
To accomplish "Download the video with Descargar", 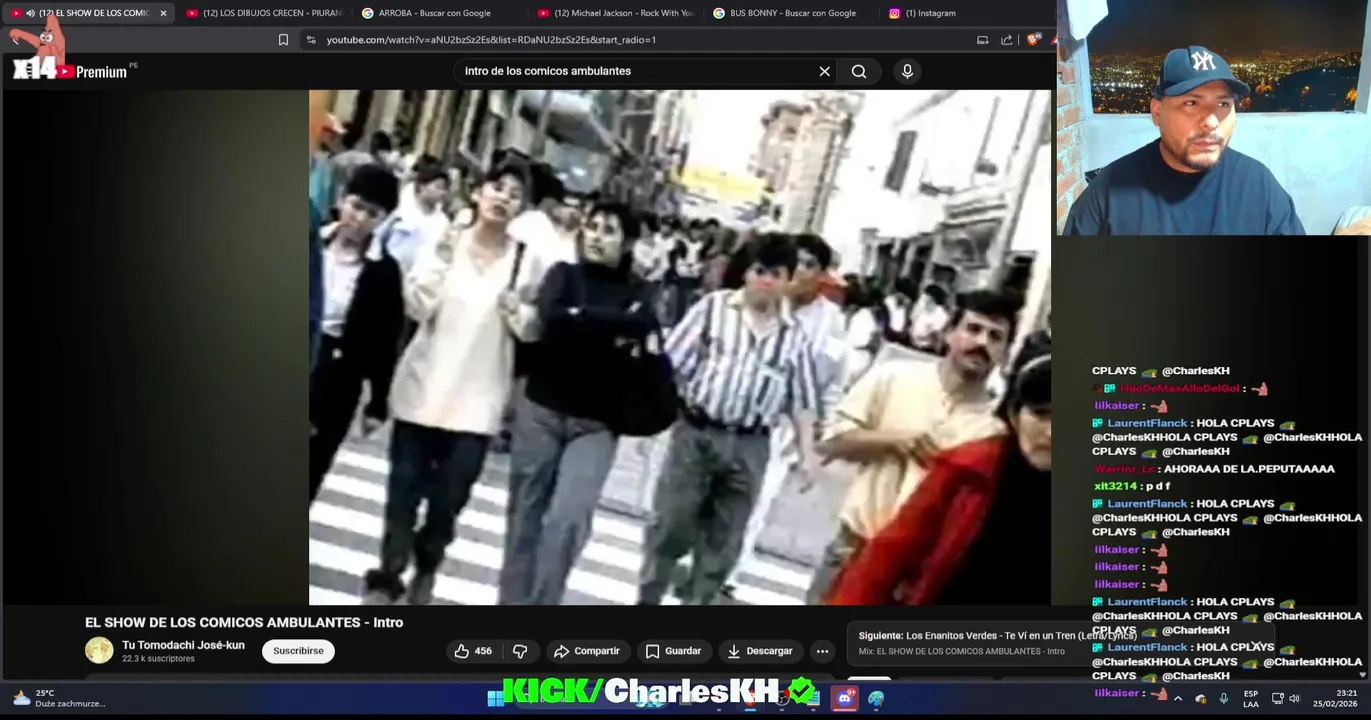I will tap(760, 651).
